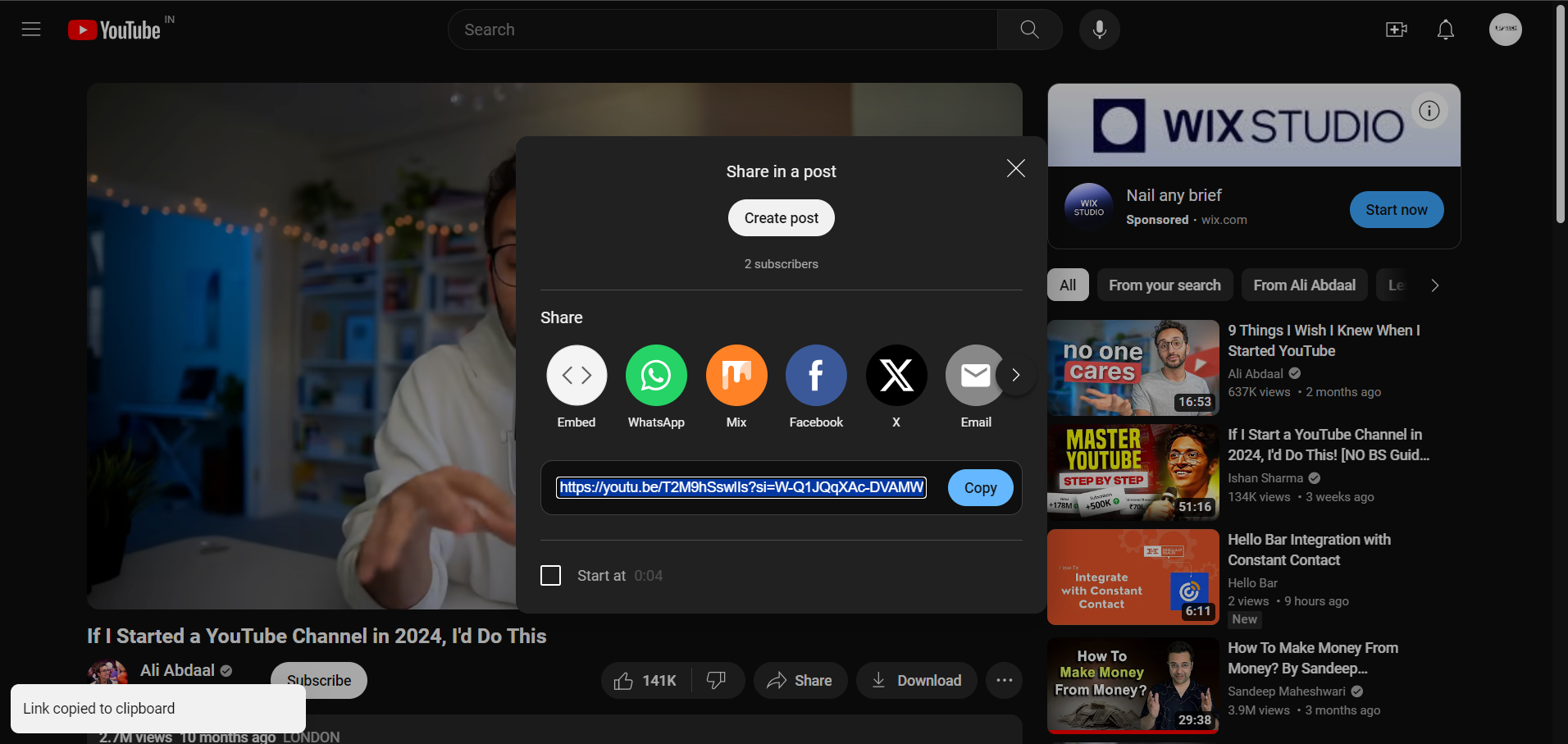This screenshot has width=1568, height=744.
Task: Click the Create post button
Action: (x=782, y=218)
